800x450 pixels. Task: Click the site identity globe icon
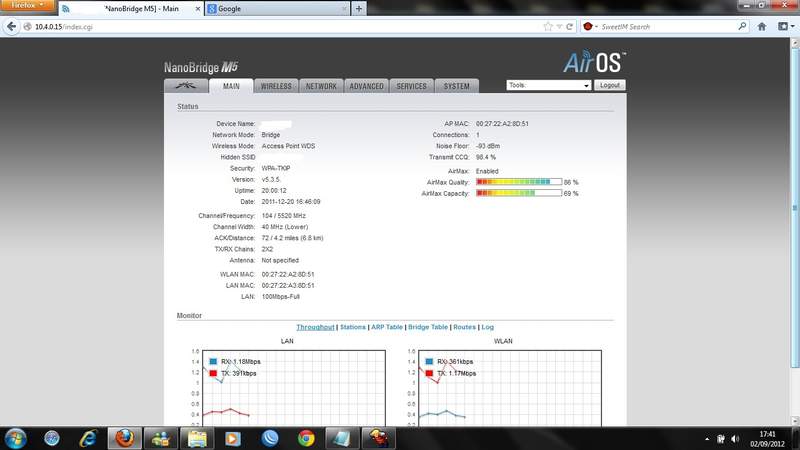[28, 27]
